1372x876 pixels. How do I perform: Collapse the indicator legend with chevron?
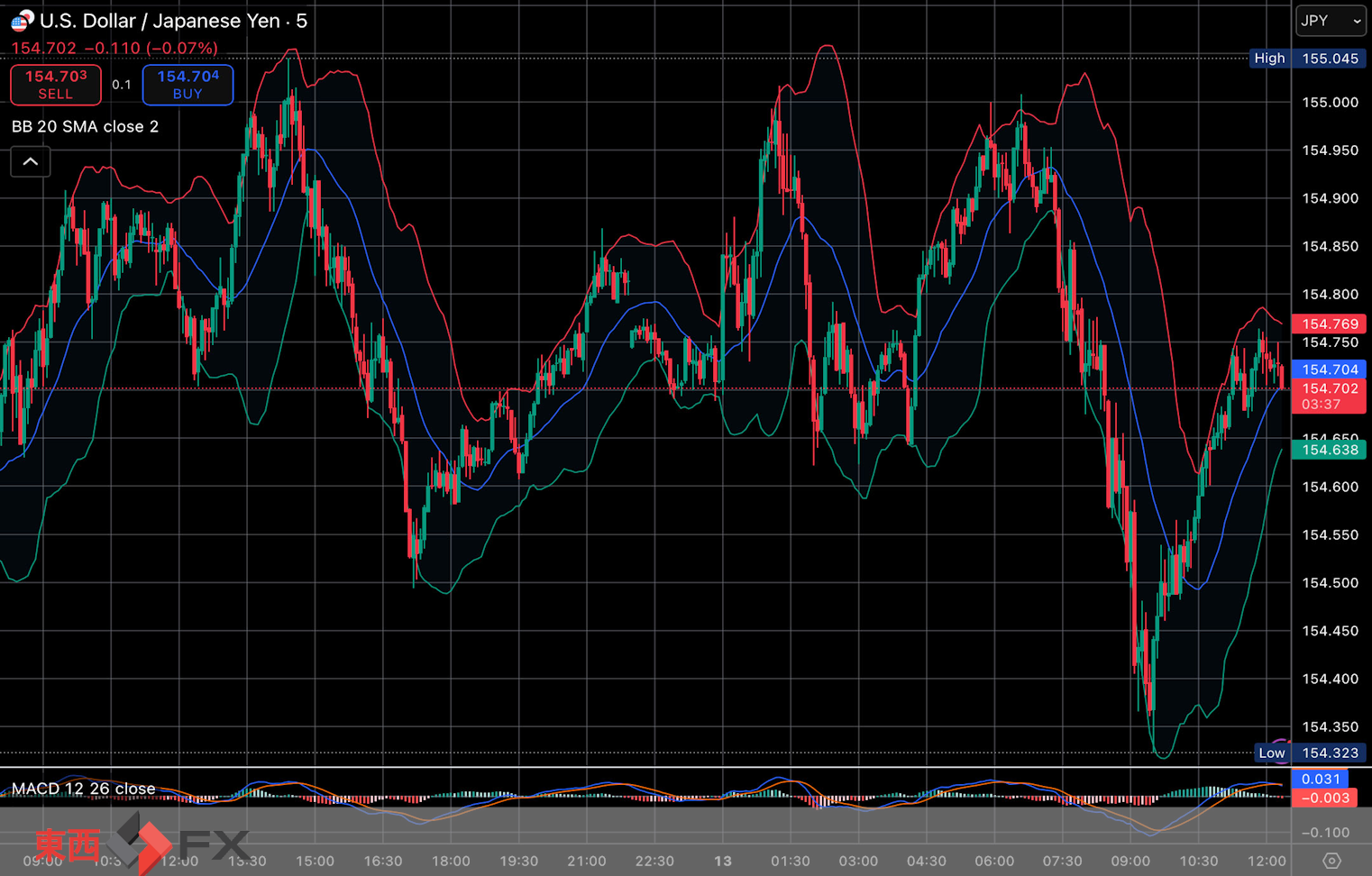[30, 162]
